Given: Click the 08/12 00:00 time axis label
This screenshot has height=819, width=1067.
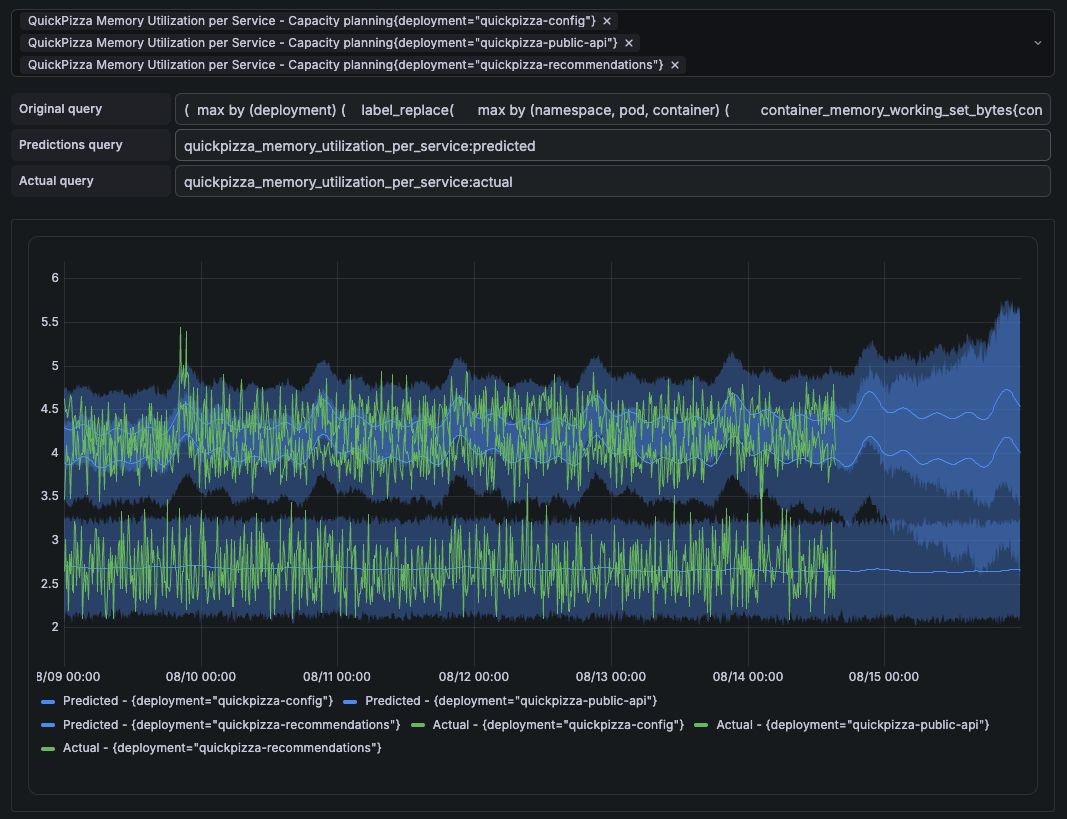Looking at the screenshot, I should click(474, 677).
